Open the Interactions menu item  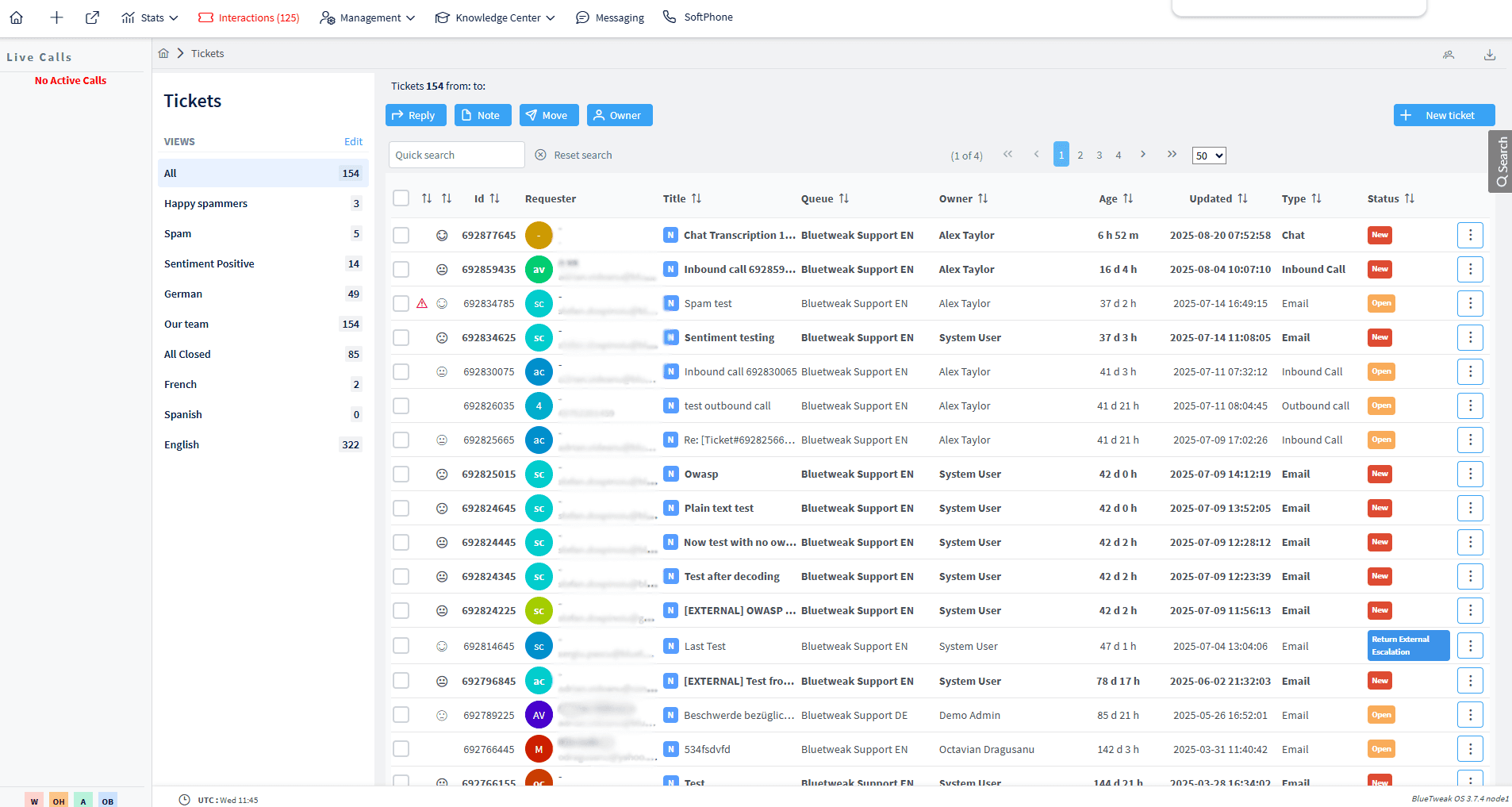[x=248, y=17]
